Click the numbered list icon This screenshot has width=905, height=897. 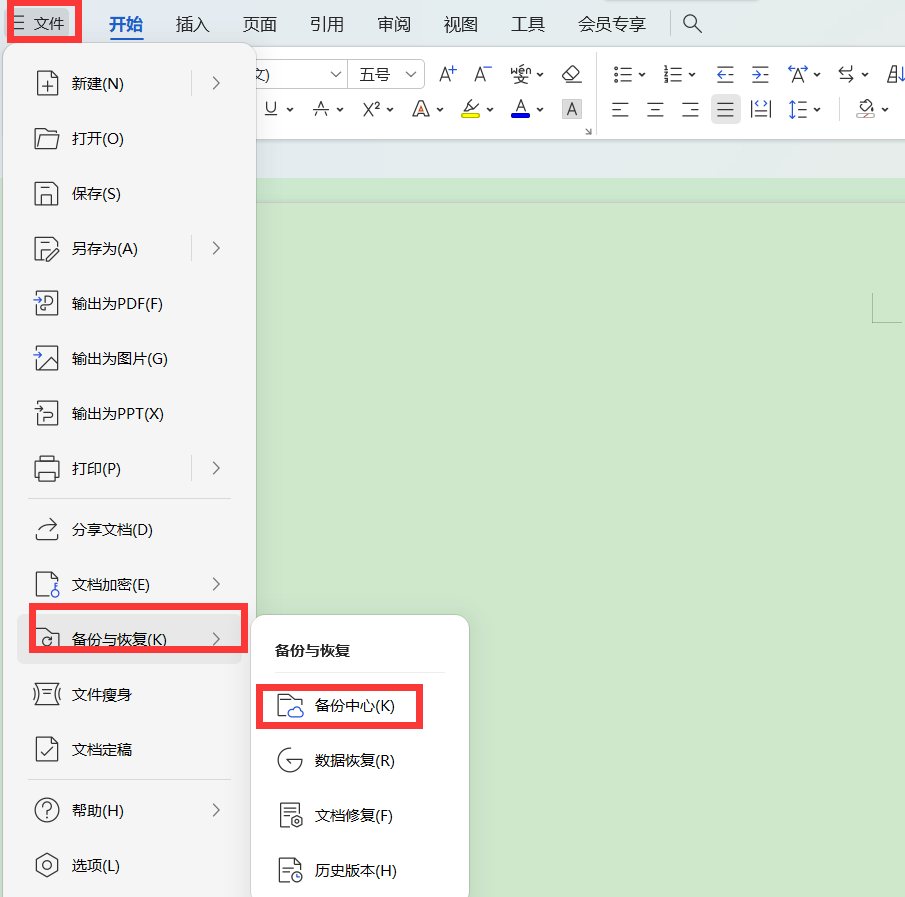coord(672,74)
